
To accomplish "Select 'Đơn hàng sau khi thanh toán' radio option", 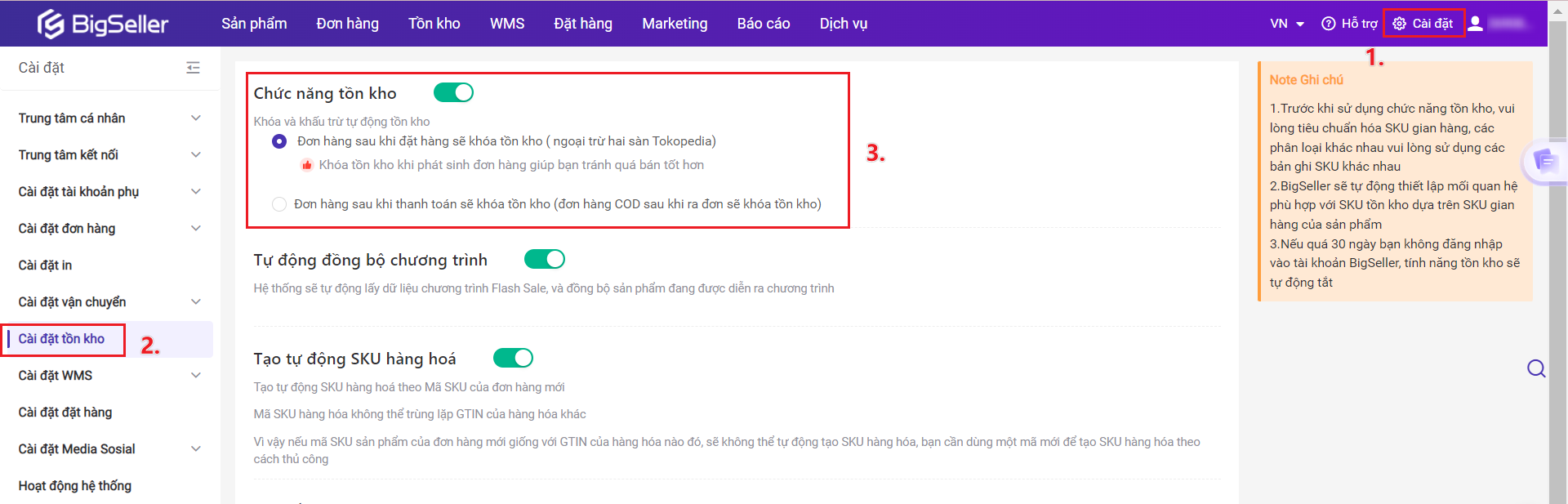I will point(279,204).
